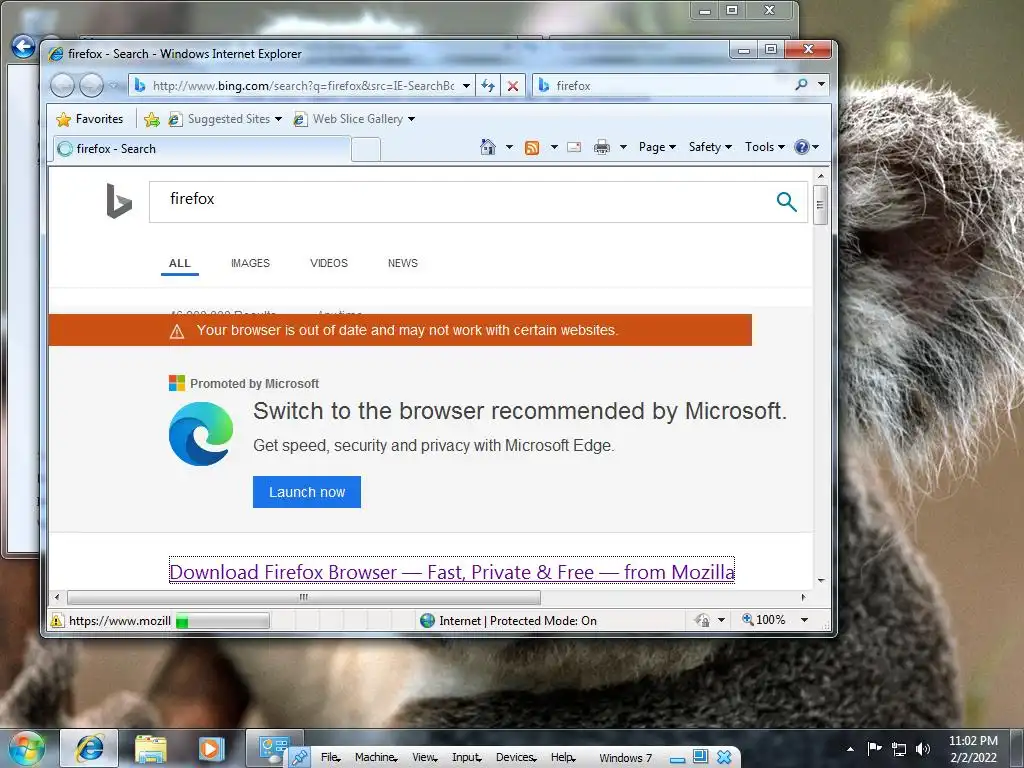Click the Refresh page icon
This screenshot has width=1024, height=768.
[488, 86]
